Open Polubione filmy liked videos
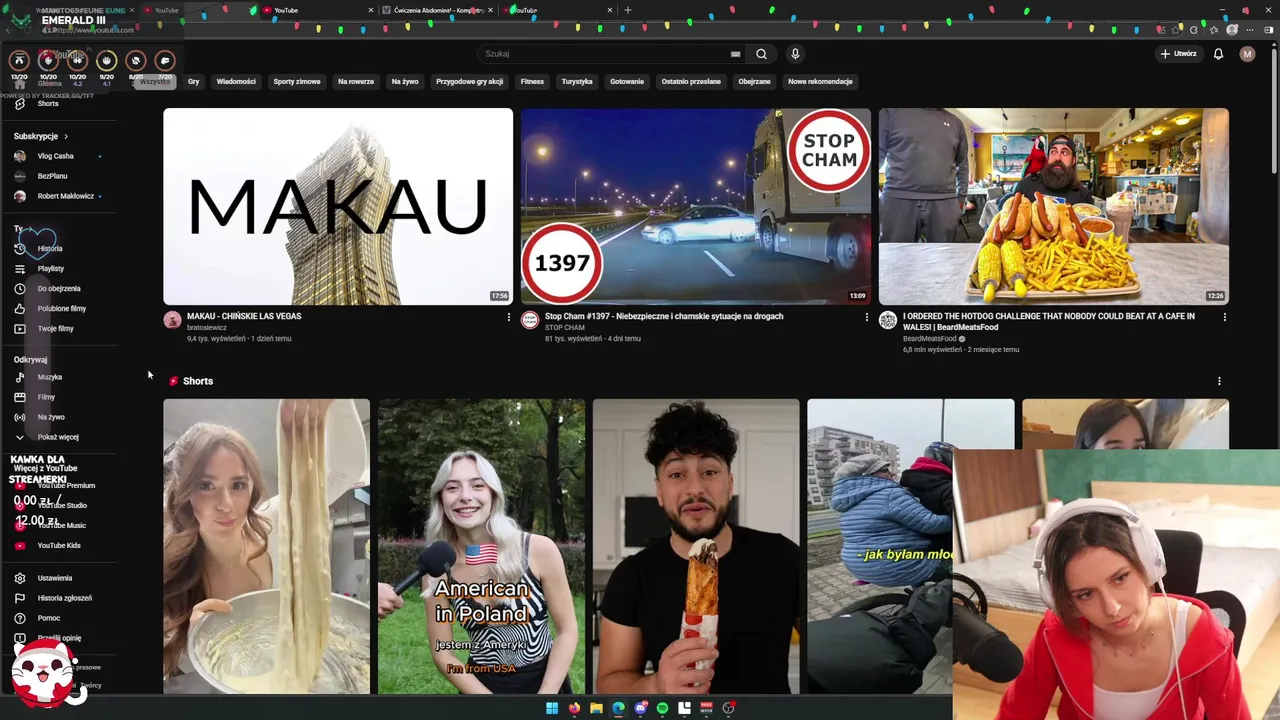The width and height of the screenshot is (1280, 720). [60, 308]
